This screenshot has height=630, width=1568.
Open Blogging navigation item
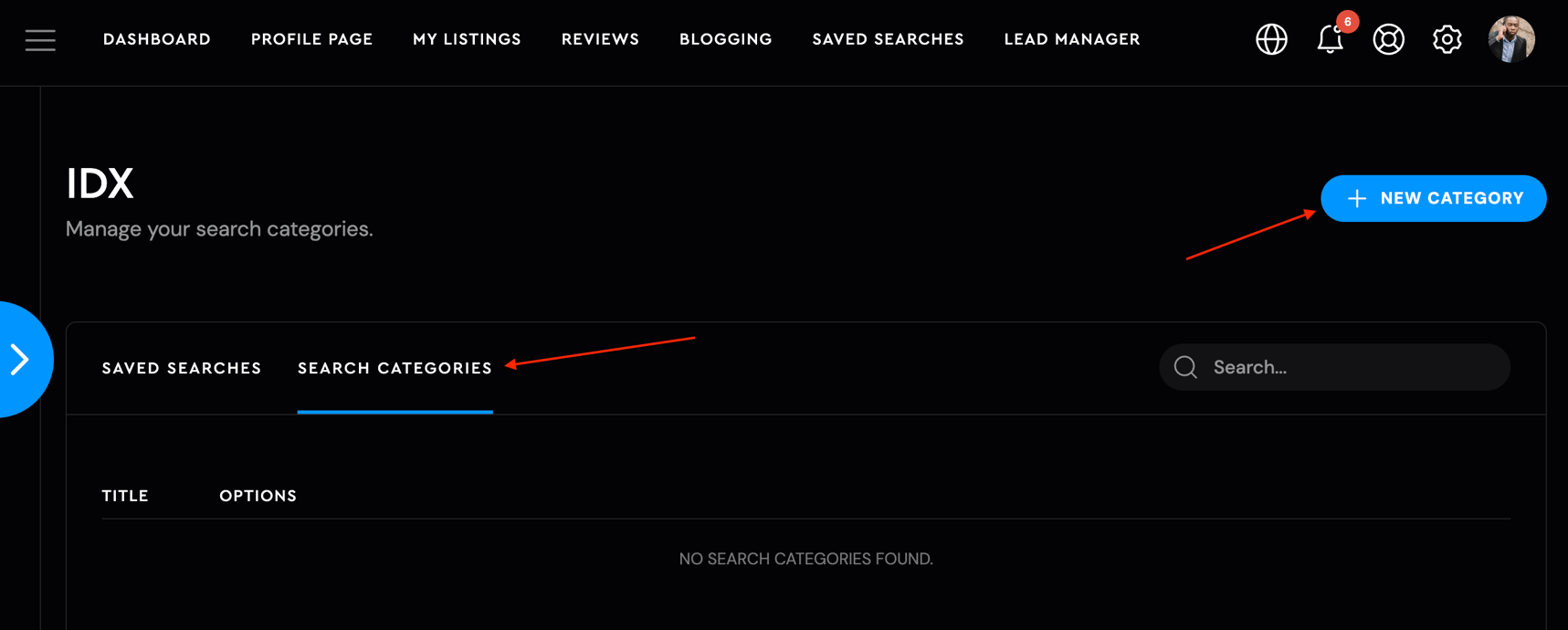click(x=726, y=39)
